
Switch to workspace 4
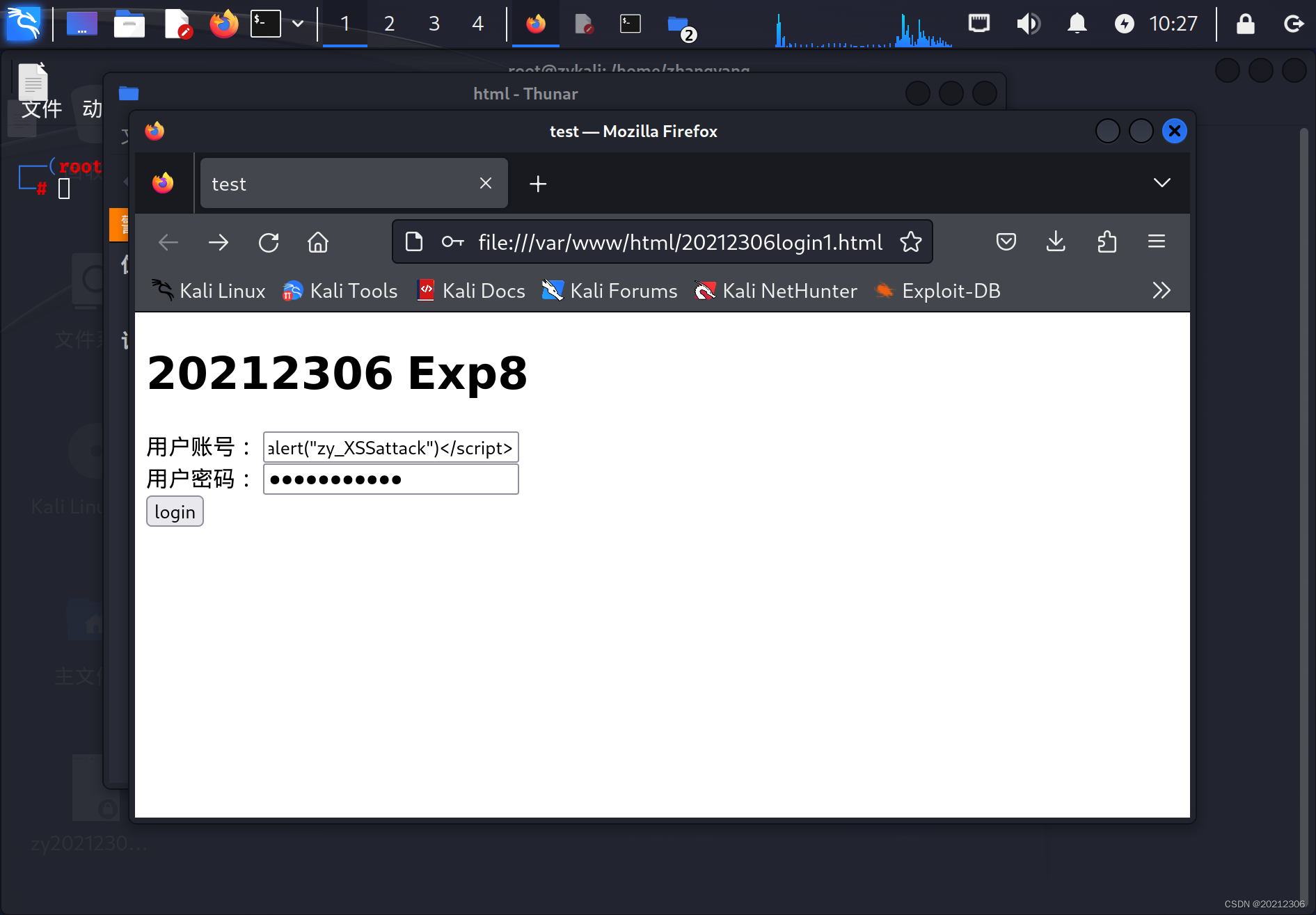click(x=478, y=24)
